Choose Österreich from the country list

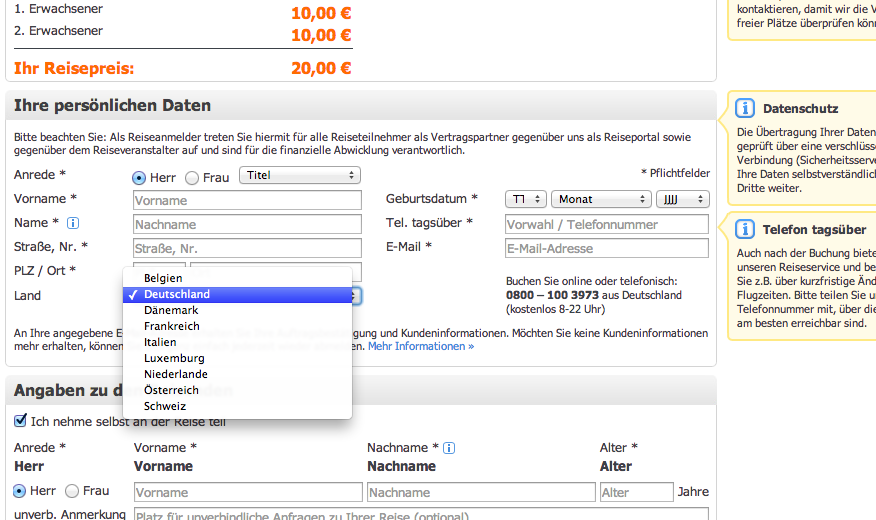coord(237,390)
